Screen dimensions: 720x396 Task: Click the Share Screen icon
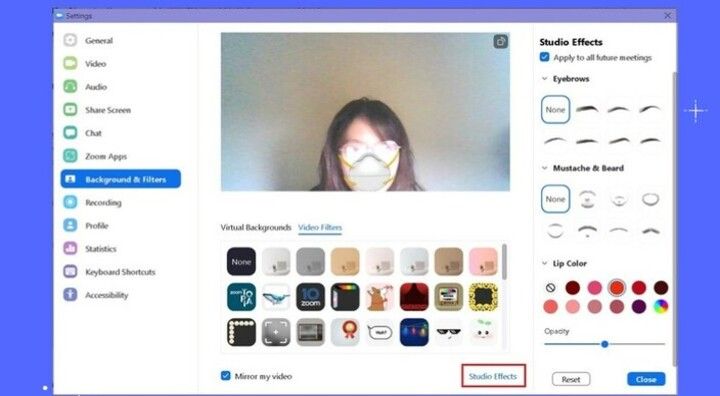coord(70,110)
